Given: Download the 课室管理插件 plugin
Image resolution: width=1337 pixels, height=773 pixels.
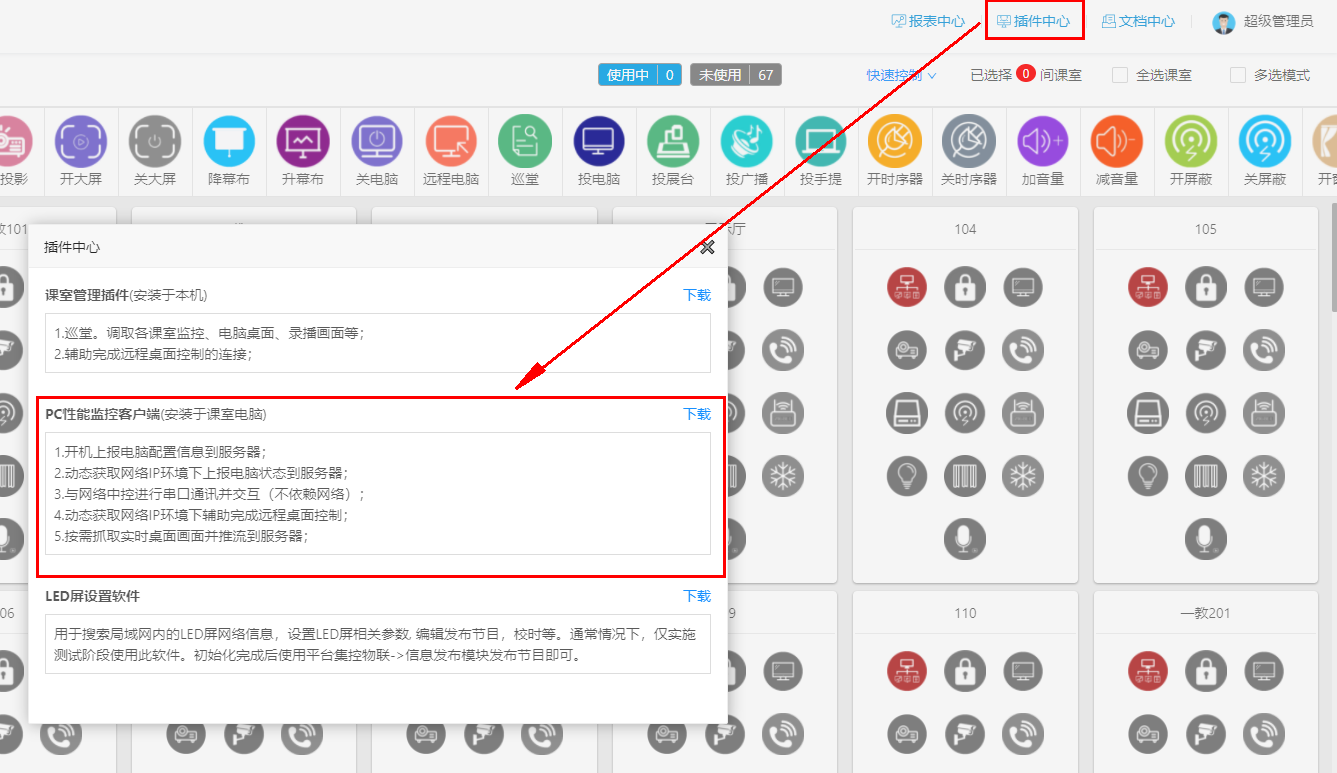Looking at the screenshot, I should pyautogui.click(x=697, y=295).
